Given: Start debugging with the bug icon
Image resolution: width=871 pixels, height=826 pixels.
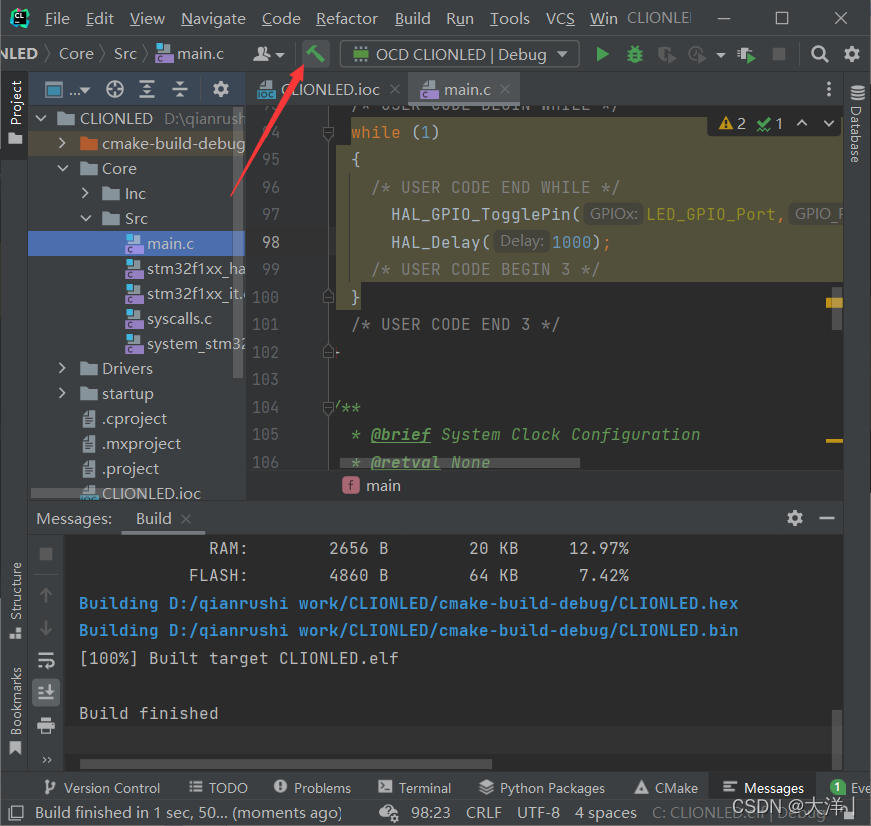Looking at the screenshot, I should click(634, 54).
